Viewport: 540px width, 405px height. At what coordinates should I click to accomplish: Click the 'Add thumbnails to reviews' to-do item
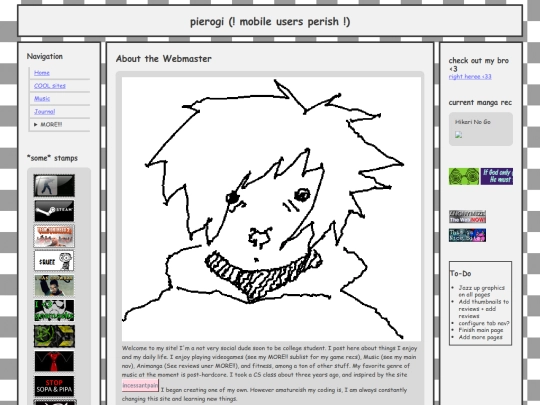coord(484,309)
